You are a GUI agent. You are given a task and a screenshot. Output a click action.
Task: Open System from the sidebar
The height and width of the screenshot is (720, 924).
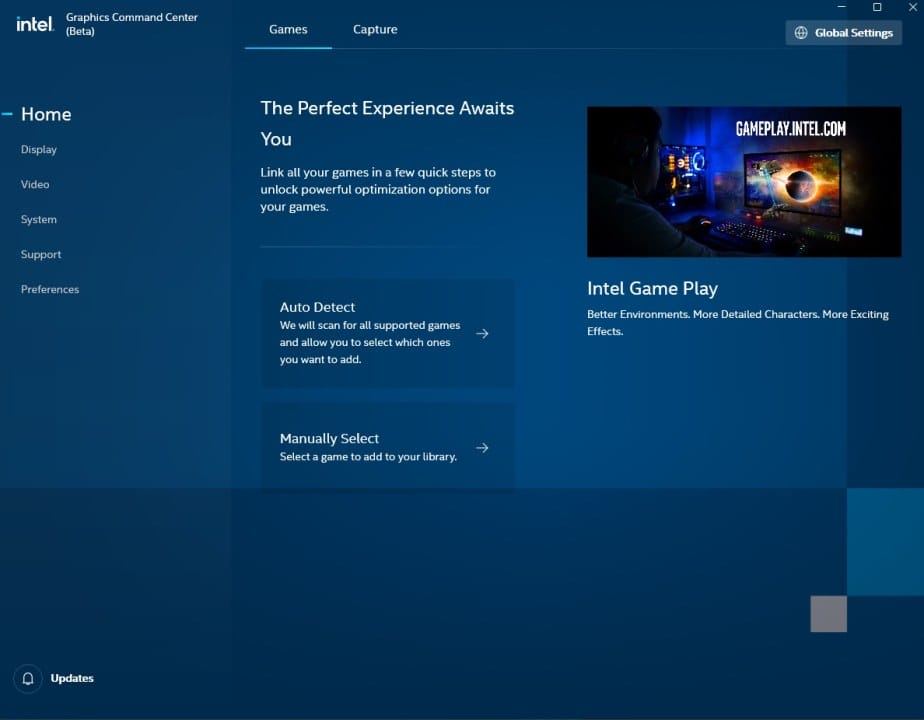38,219
